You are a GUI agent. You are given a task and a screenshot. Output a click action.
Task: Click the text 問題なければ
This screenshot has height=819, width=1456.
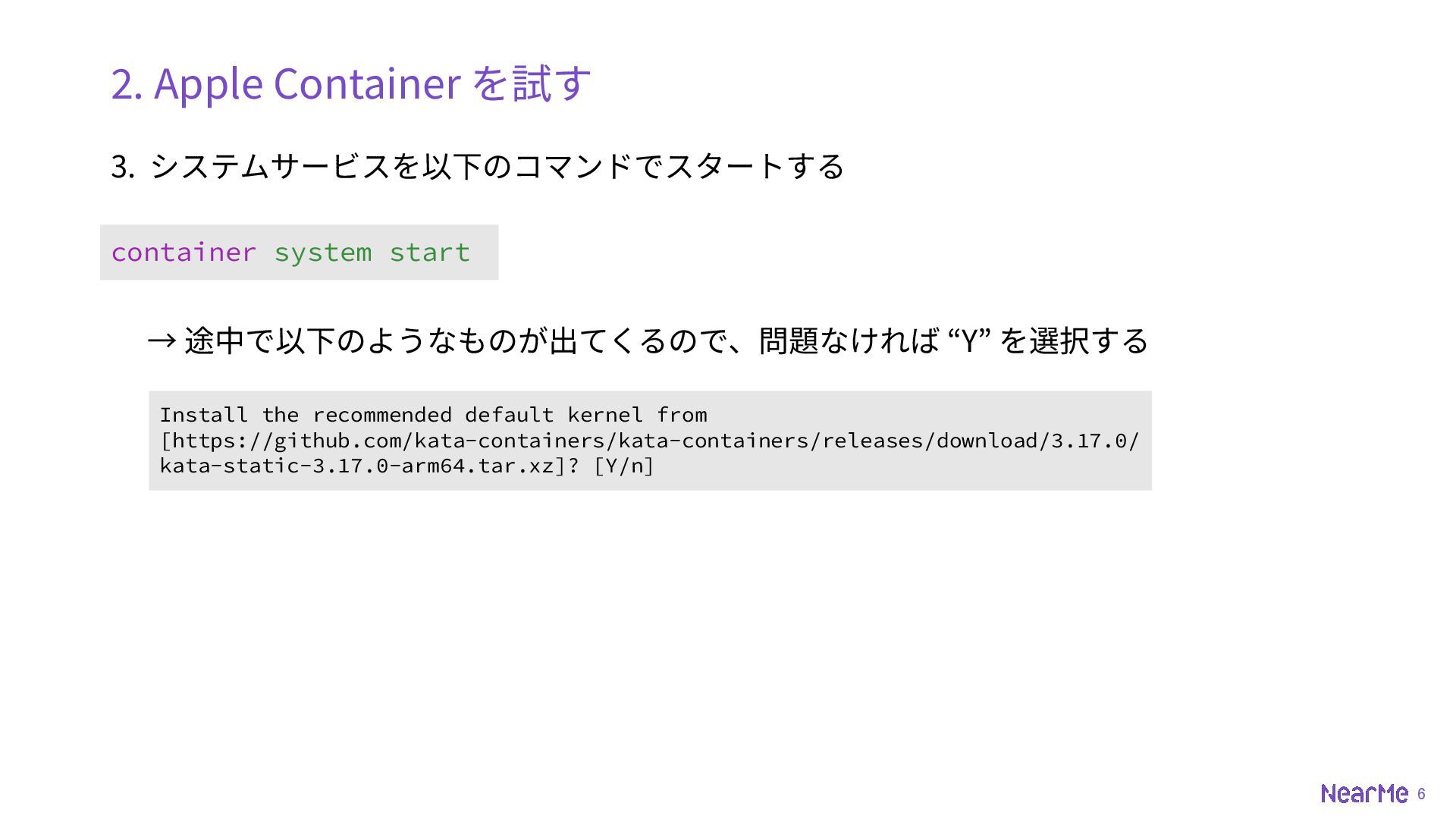point(849,340)
